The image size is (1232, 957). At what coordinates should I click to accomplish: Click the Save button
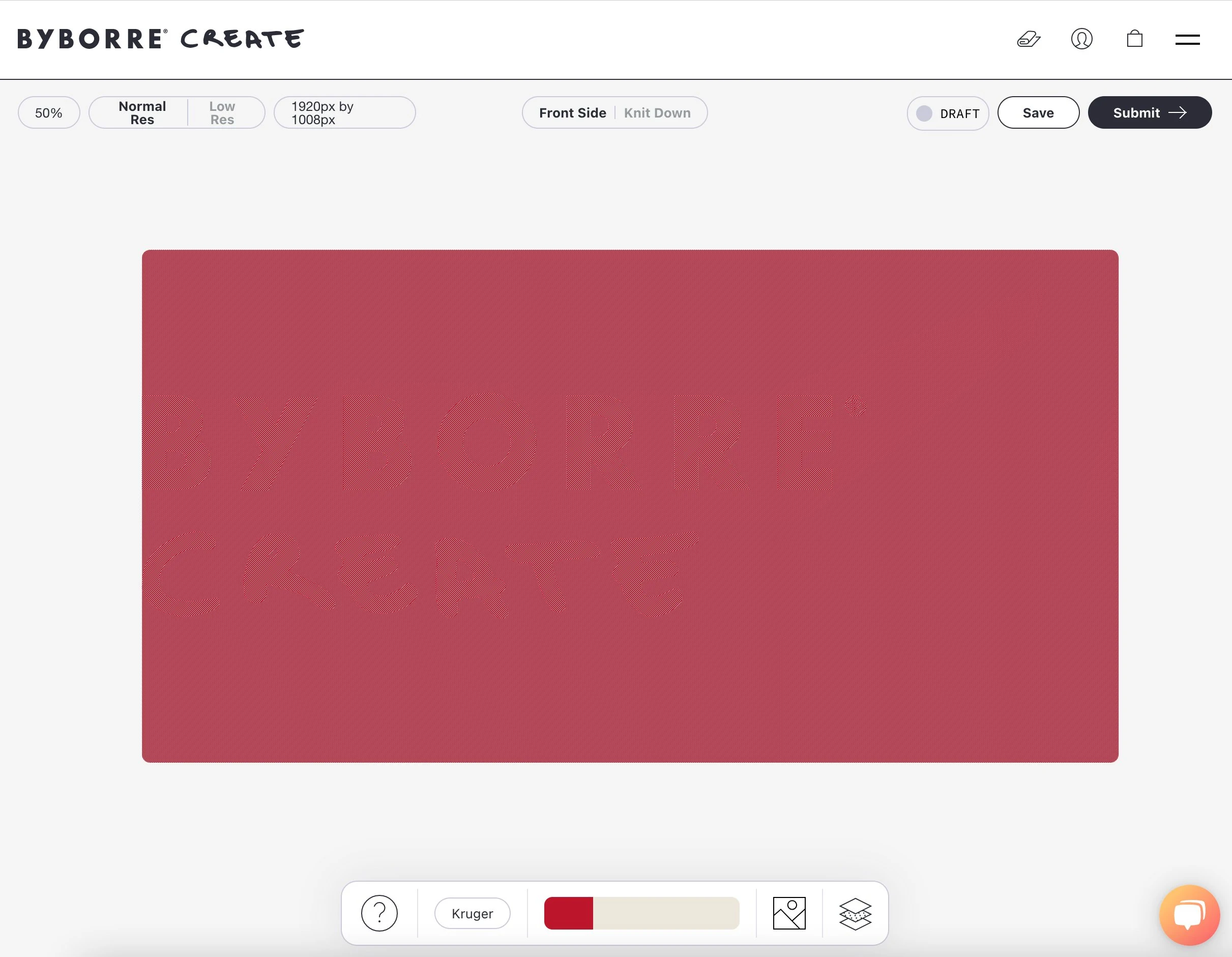[x=1038, y=113]
